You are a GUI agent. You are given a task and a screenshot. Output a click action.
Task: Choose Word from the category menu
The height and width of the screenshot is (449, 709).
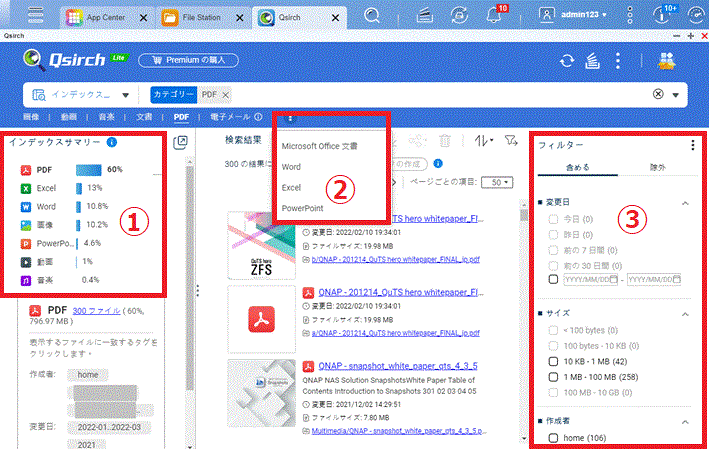(291, 167)
